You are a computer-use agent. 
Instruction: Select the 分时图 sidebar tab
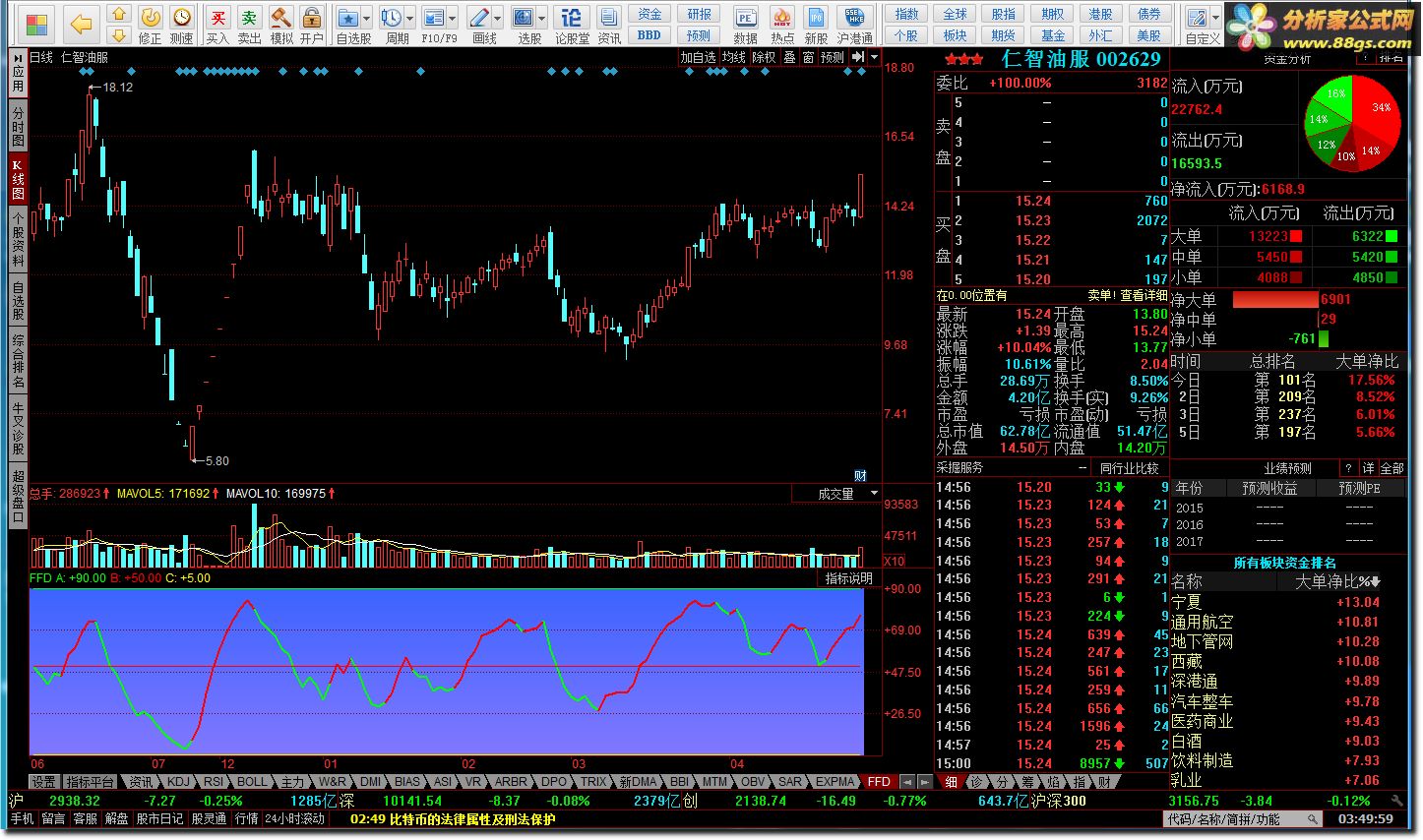[18, 127]
